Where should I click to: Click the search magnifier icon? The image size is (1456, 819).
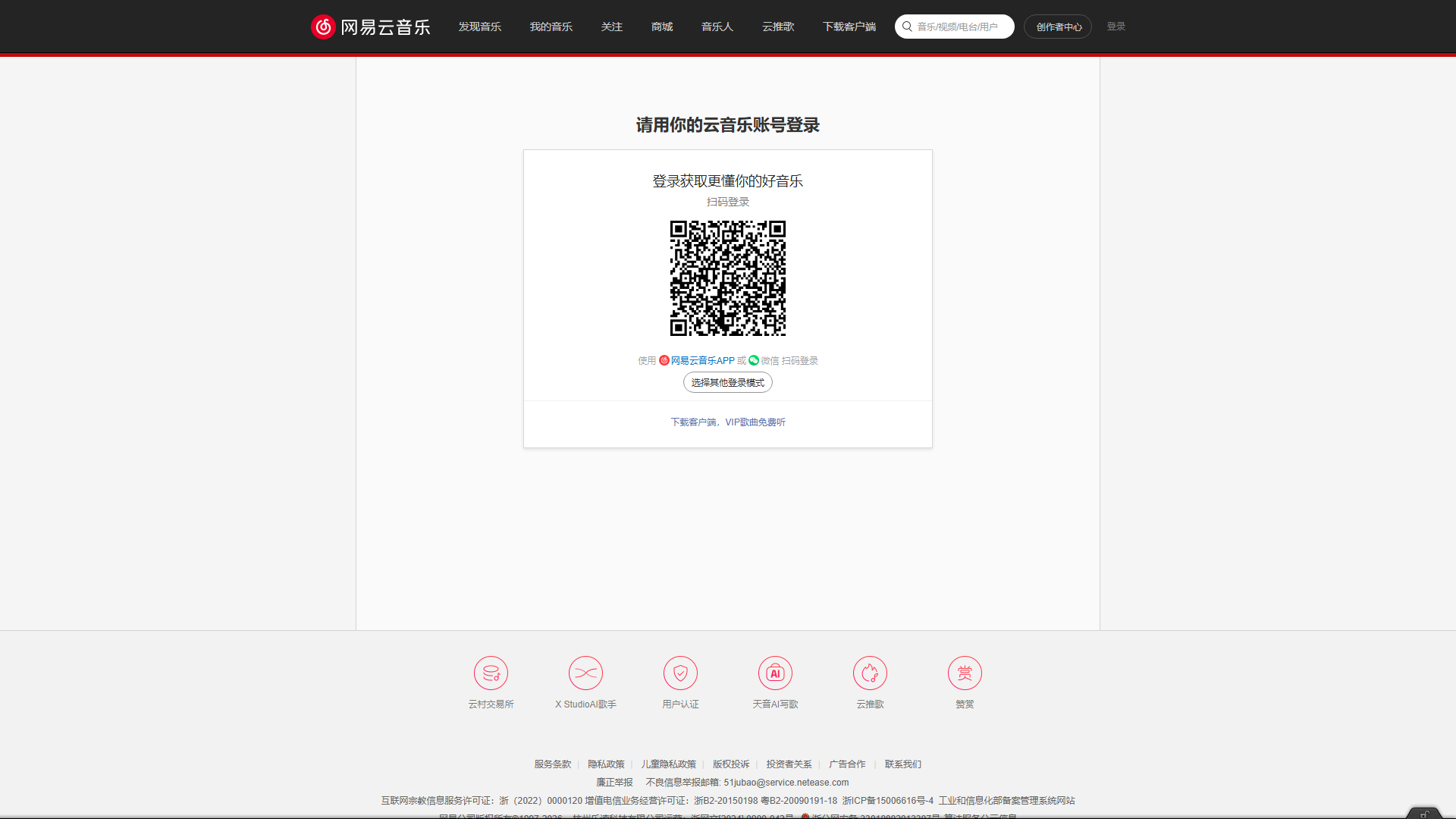(906, 27)
